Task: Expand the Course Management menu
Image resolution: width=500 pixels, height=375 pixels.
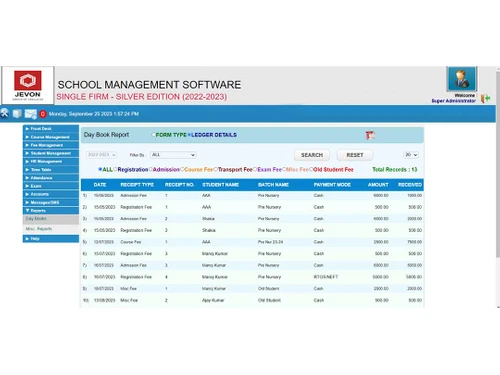Action: click(x=51, y=137)
